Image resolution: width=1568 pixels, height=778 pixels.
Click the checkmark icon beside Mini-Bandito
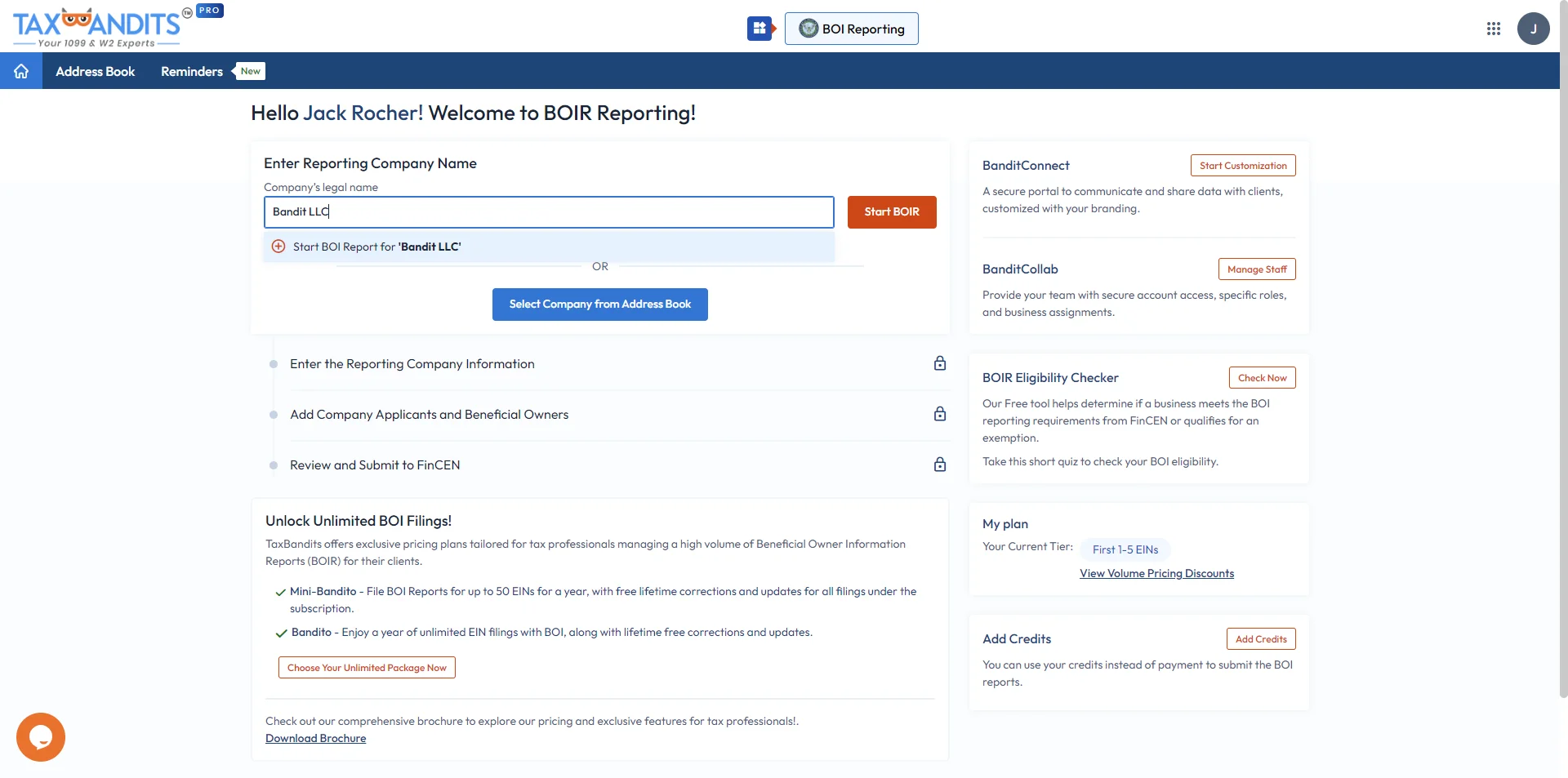pos(280,593)
